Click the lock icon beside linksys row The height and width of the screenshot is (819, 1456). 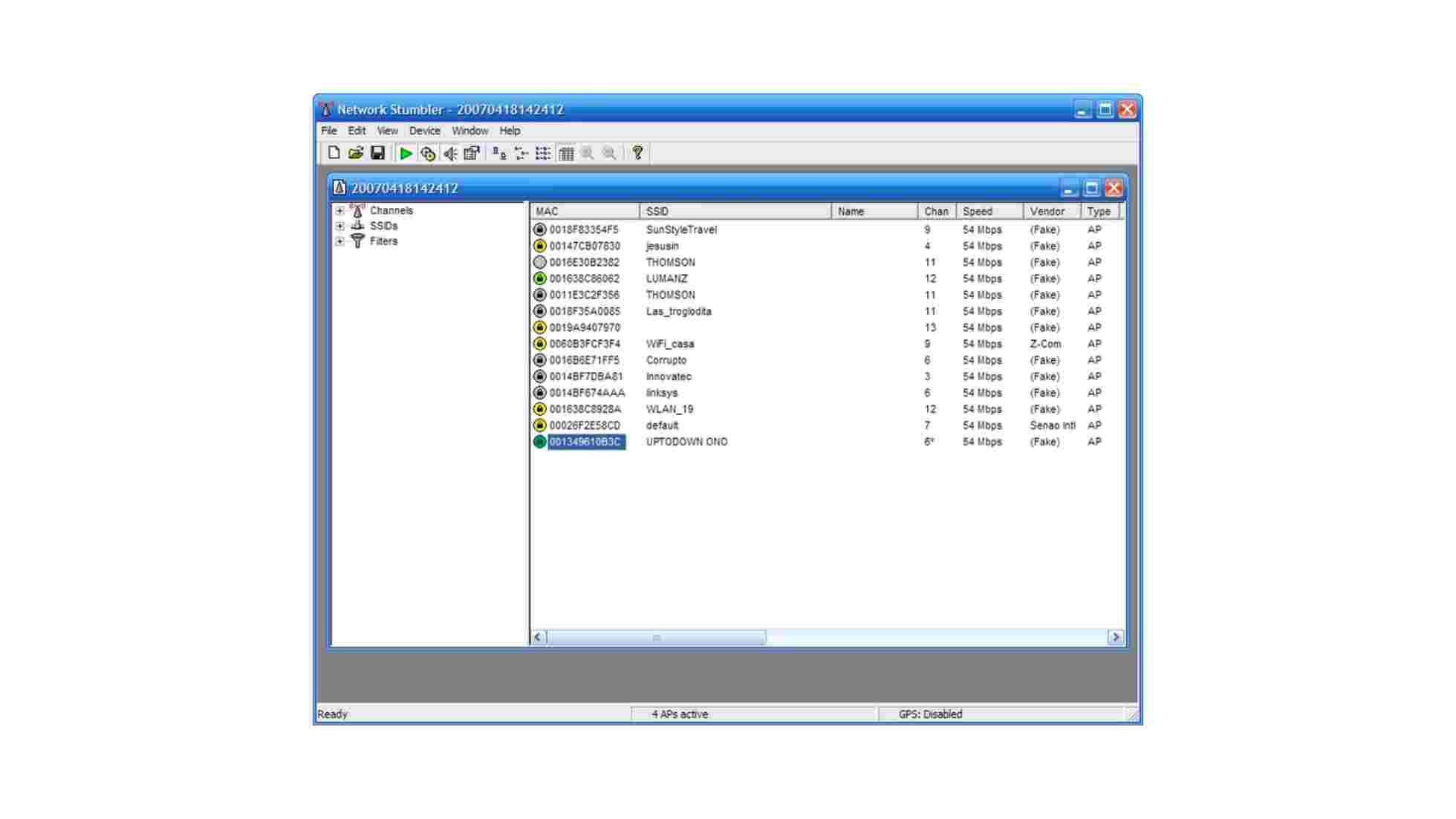click(x=540, y=393)
